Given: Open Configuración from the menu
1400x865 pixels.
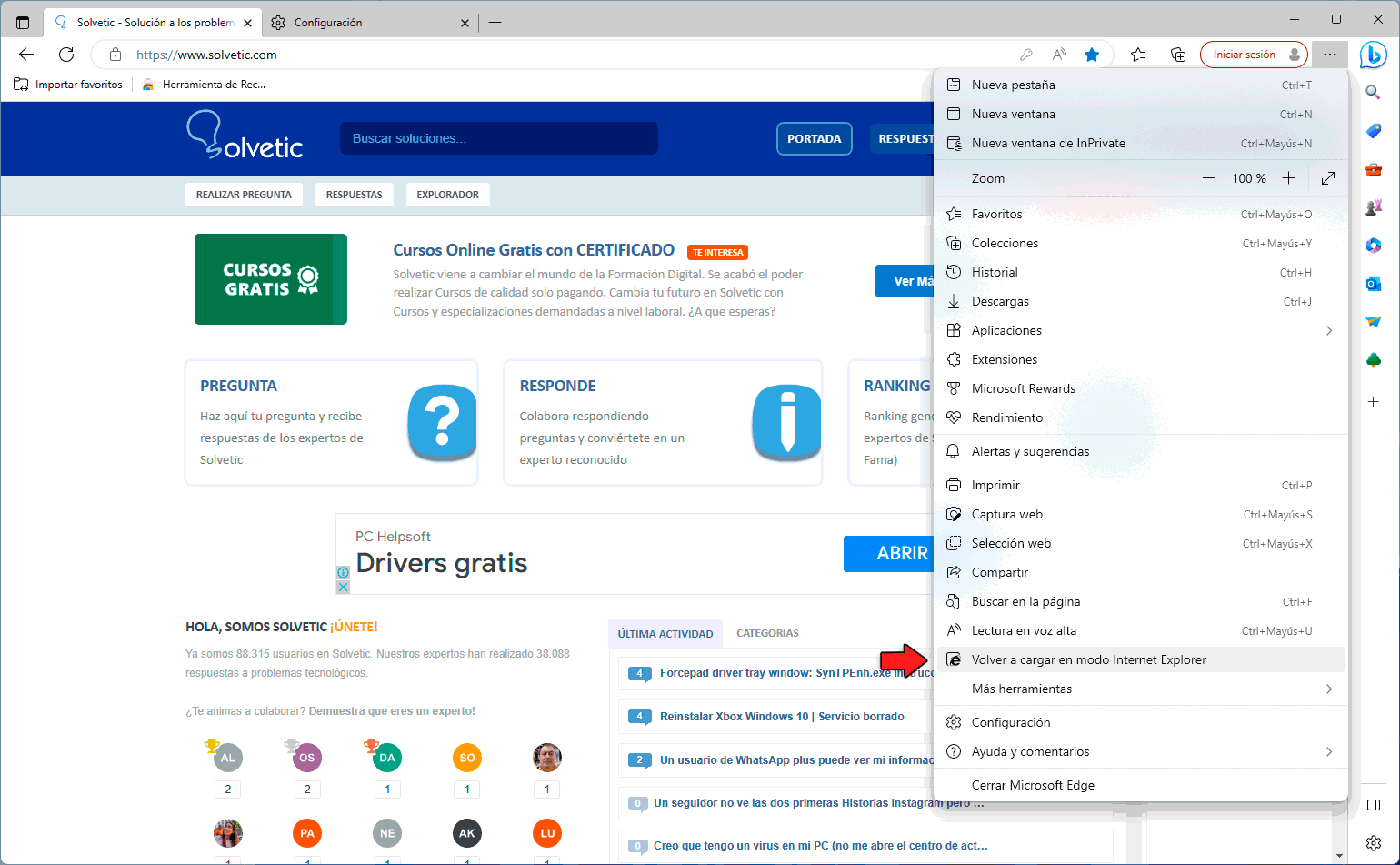Looking at the screenshot, I should click(1141, 722).
